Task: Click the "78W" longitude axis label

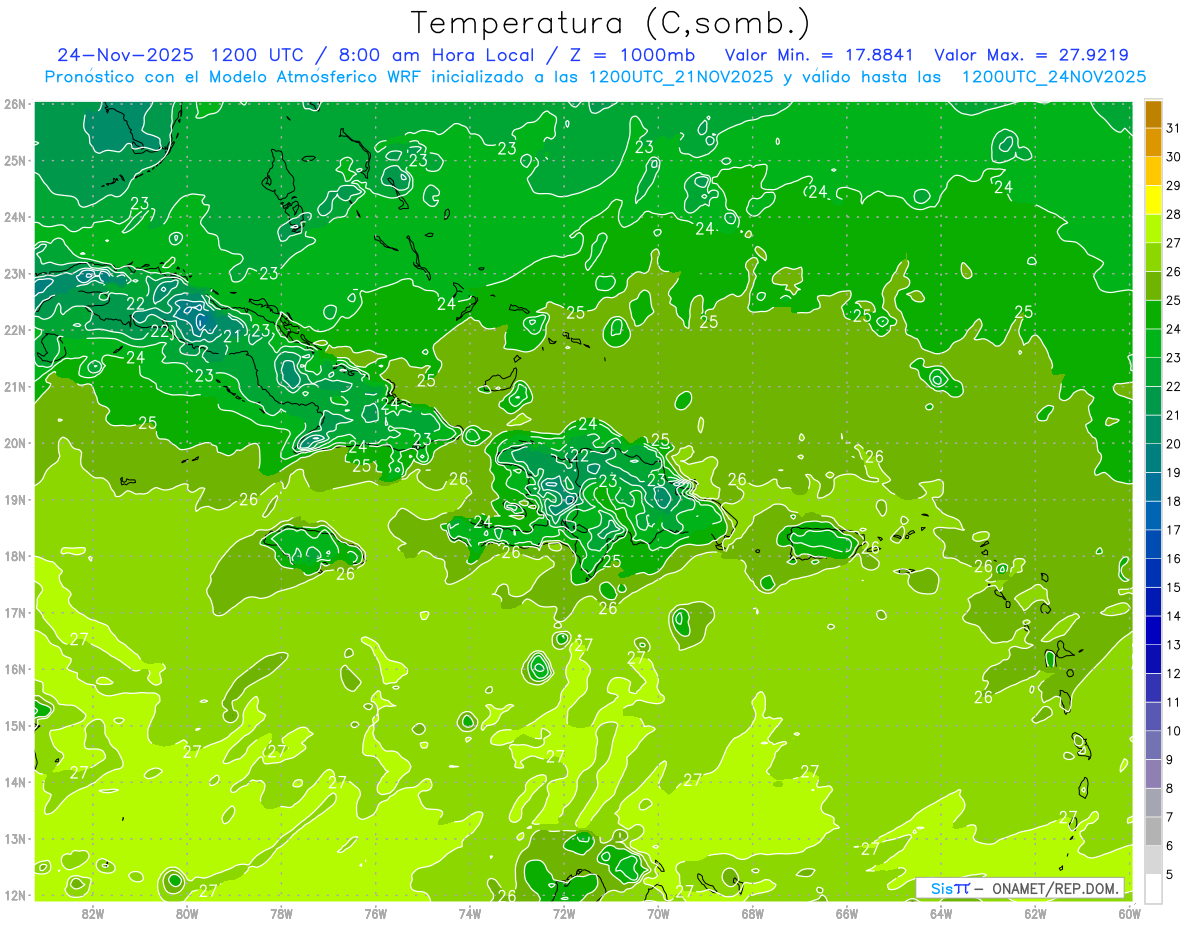Action: 281,912
